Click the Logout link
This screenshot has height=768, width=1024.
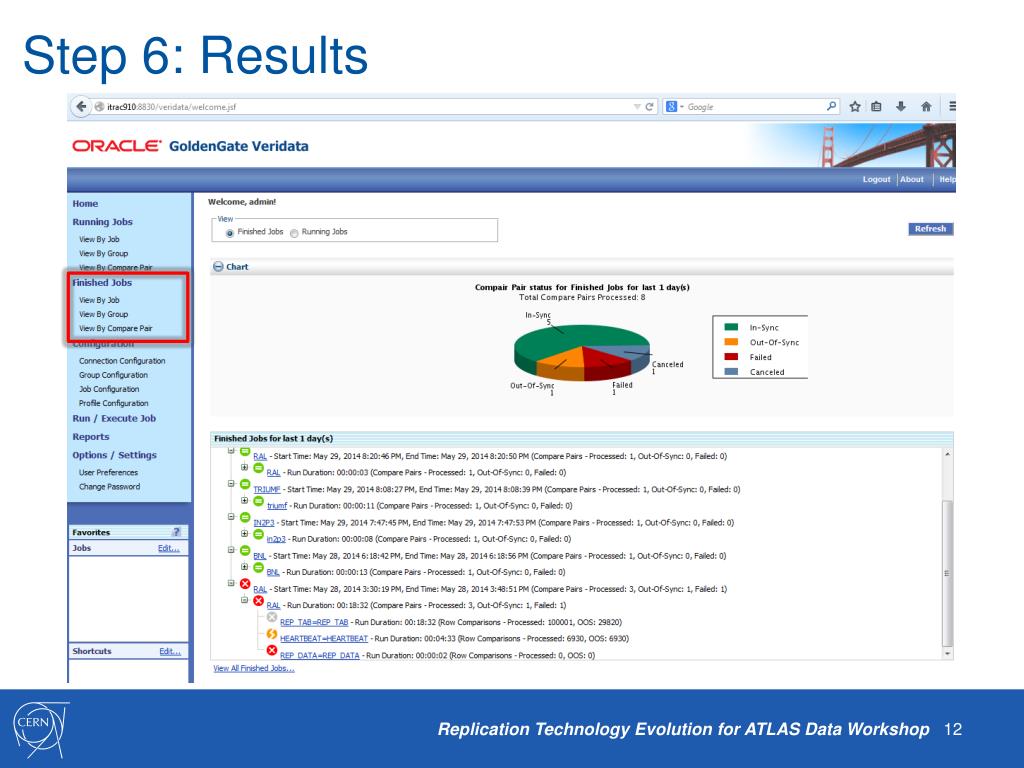click(x=876, y=179)
